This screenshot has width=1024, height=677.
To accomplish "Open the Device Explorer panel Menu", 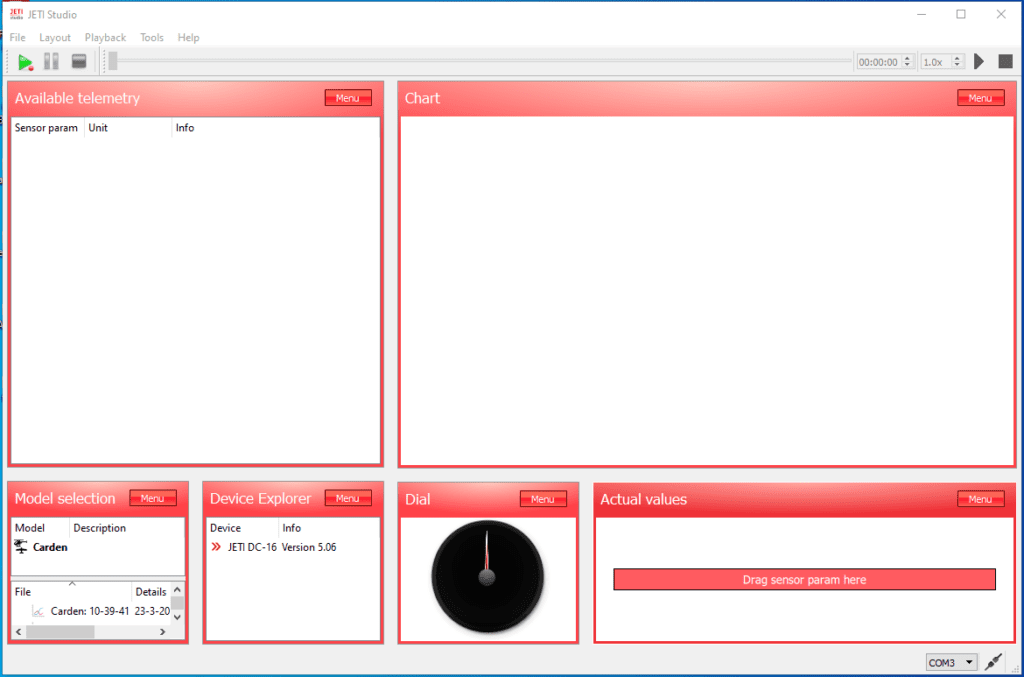I will [348, 498].
